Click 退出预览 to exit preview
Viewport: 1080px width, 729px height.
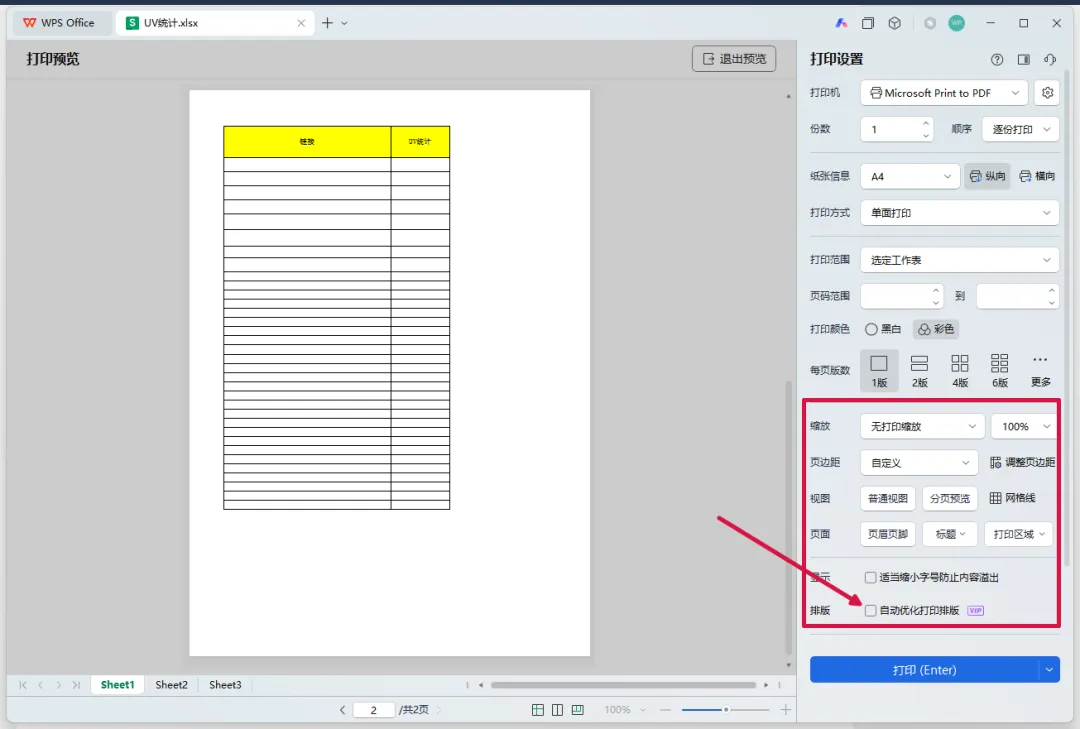734,59
